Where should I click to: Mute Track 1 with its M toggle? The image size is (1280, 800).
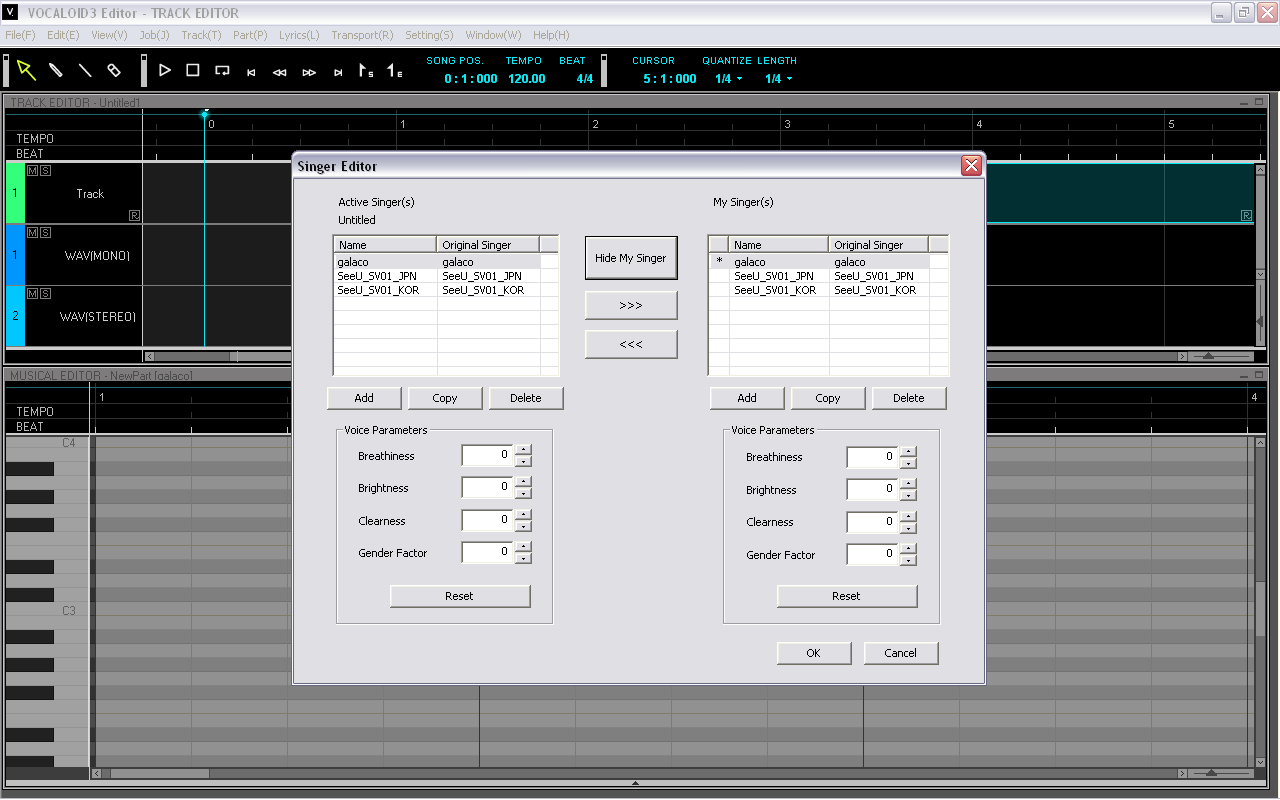pos(30,170)
